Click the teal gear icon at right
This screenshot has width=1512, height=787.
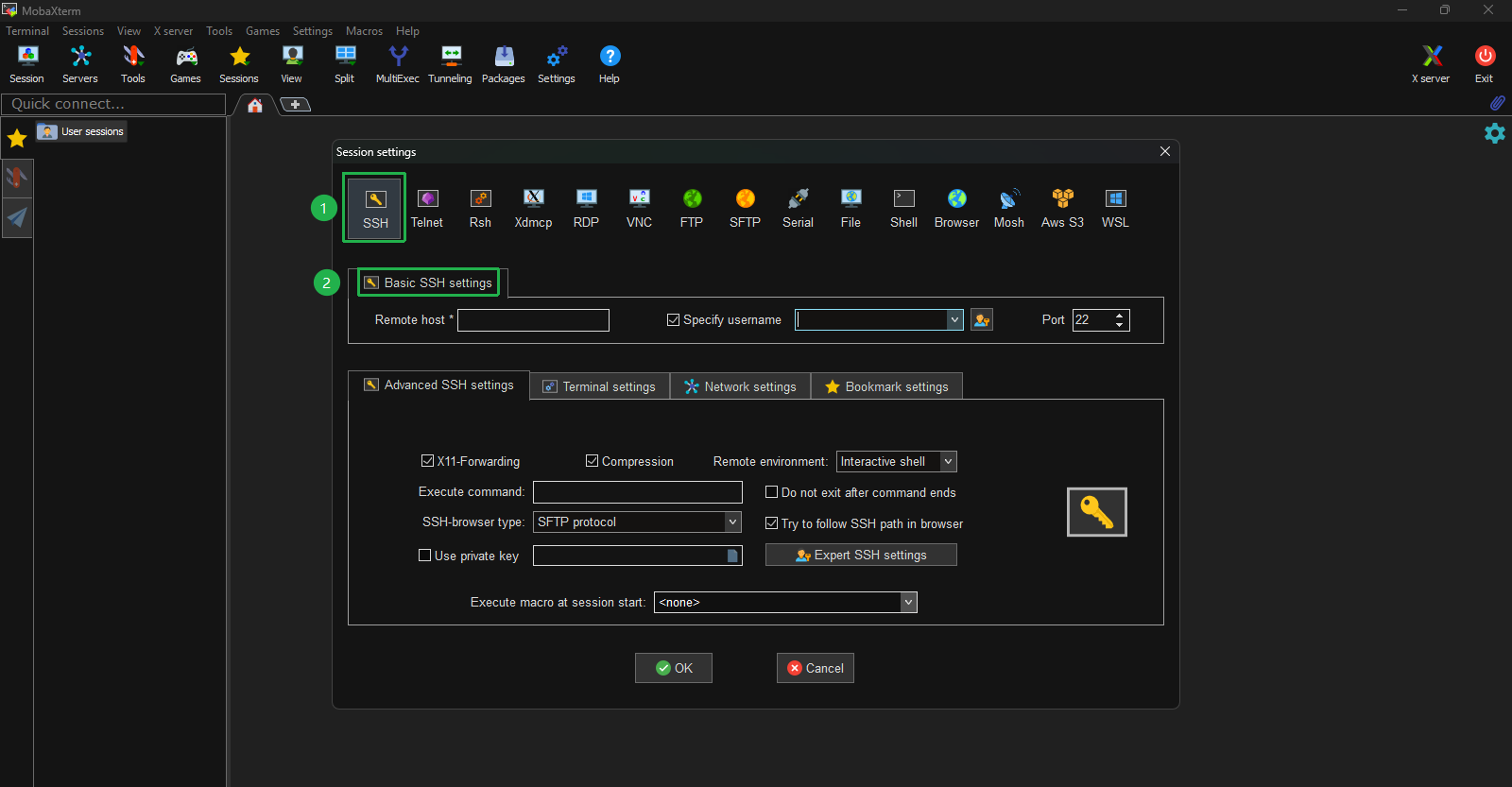1494,133
